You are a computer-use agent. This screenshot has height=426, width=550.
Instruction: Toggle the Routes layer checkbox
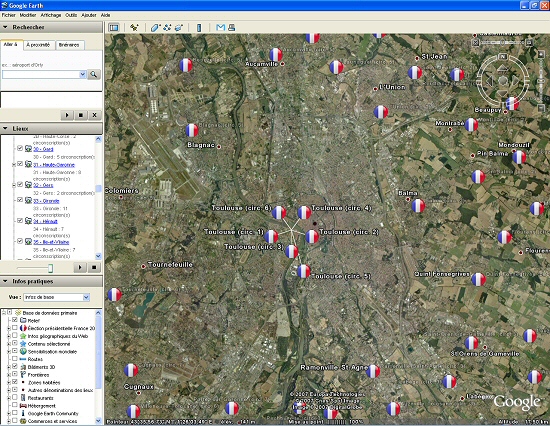(x=15, y=359)
